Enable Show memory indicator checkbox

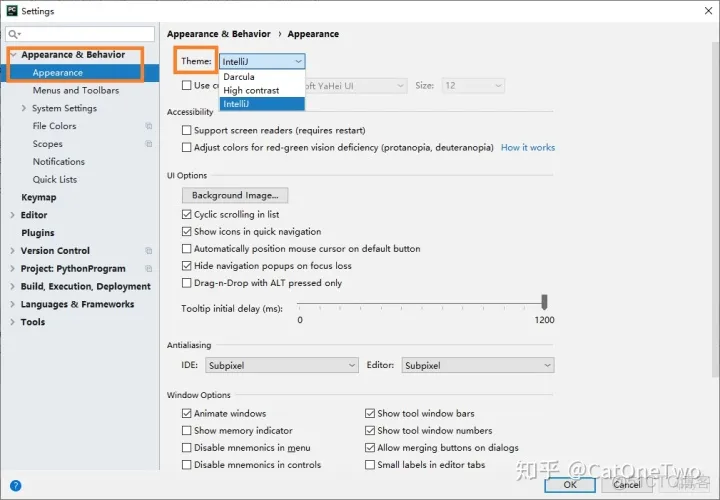(x=186, y=431)
